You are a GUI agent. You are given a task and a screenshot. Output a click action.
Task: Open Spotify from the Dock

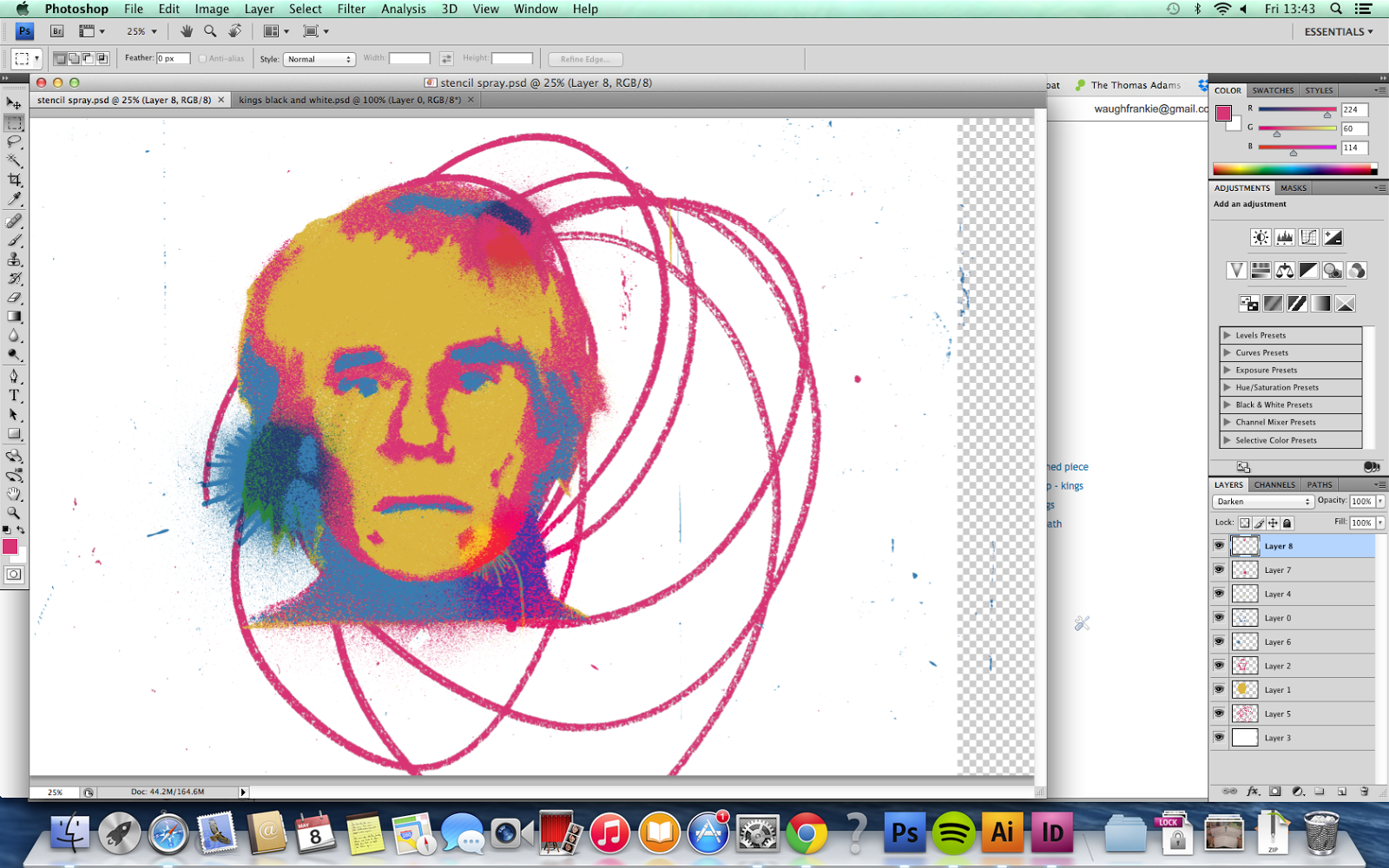click(x=953, y=833)
